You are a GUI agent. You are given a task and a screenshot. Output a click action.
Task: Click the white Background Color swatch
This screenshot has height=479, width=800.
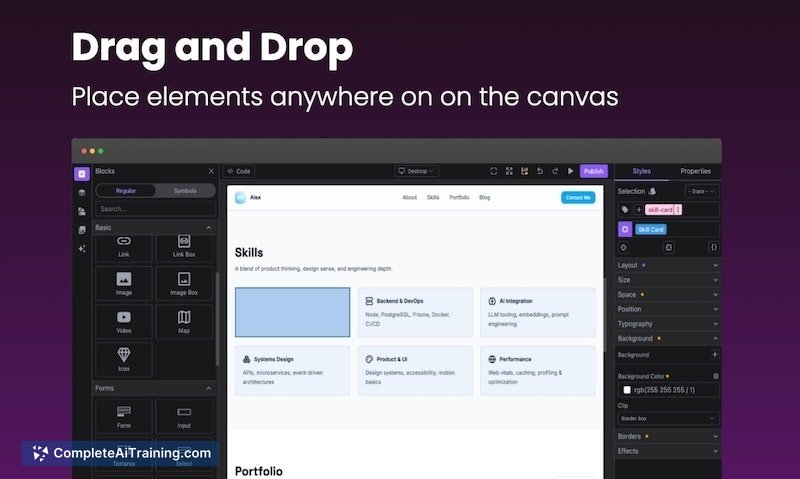coord(627,390)
